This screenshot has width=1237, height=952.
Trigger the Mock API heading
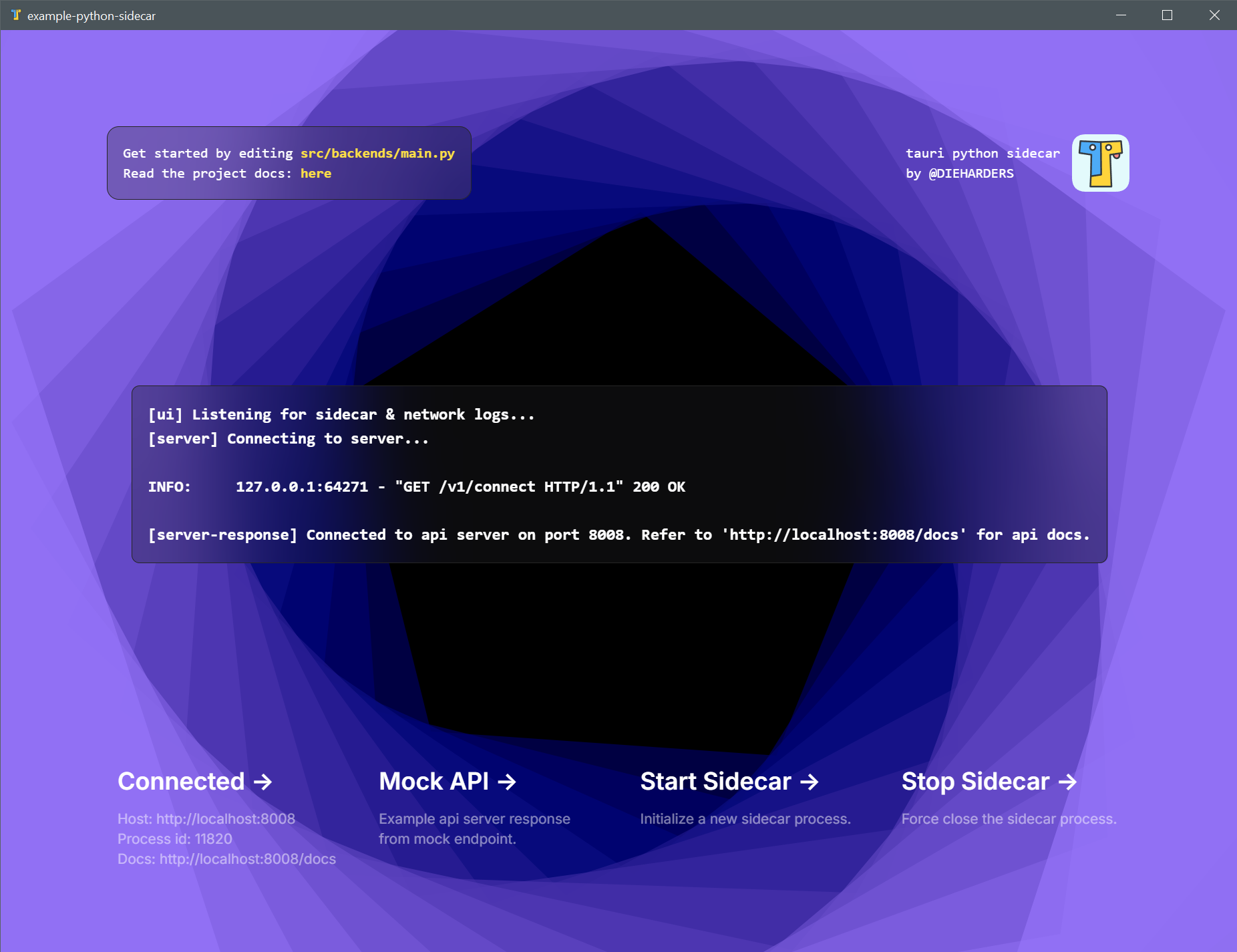coord(433,782)
